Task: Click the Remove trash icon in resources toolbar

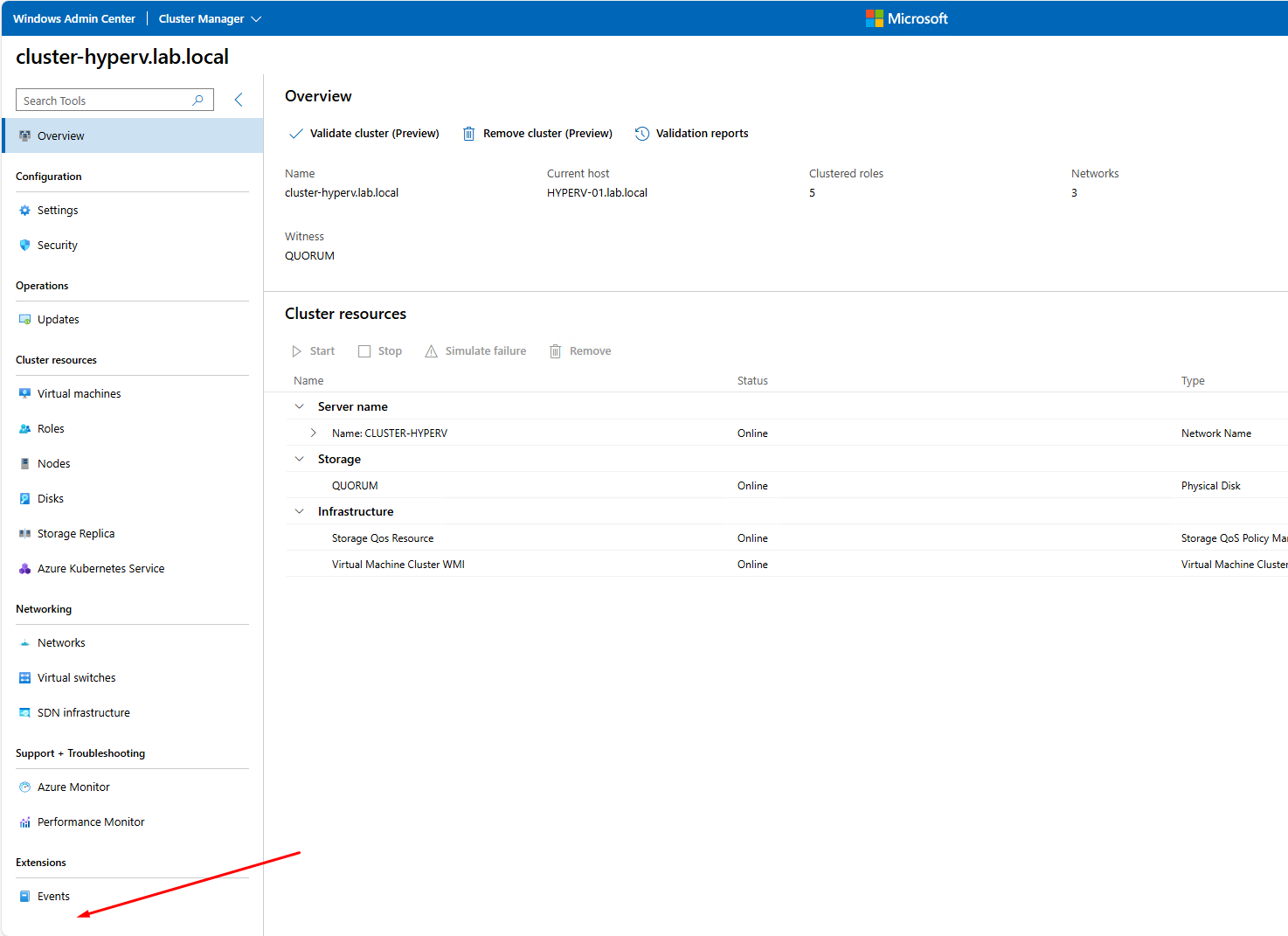Action: [555, 351]
